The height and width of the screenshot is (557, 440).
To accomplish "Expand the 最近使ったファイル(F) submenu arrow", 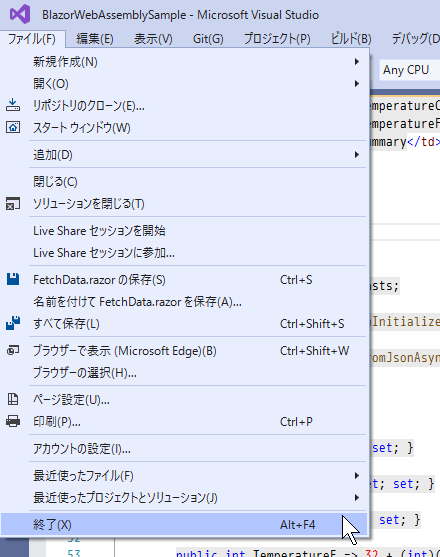I will tap(357, 476).
